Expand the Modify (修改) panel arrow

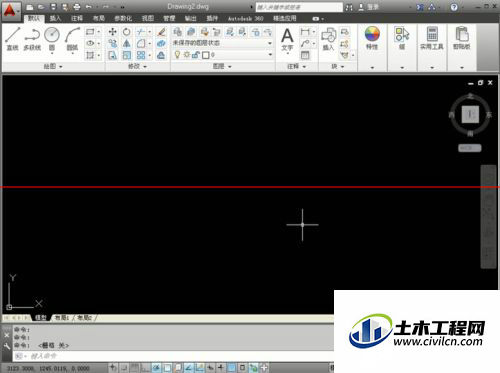[x=145, y=67]
